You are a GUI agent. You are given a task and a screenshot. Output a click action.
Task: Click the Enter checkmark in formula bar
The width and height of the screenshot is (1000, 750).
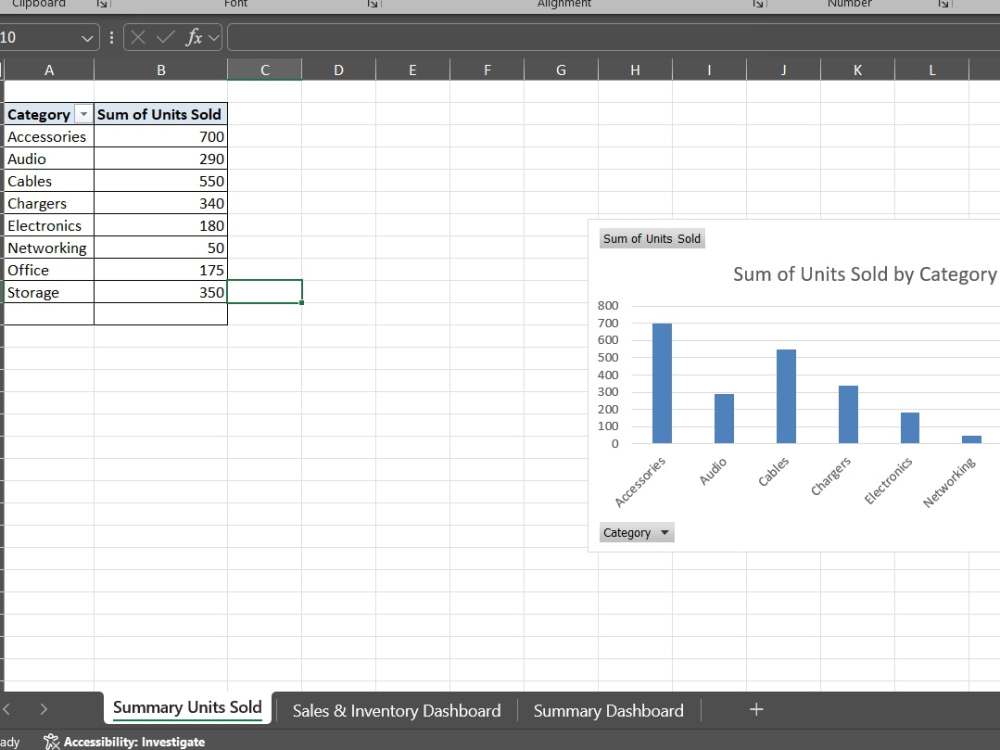pos(165,38)
